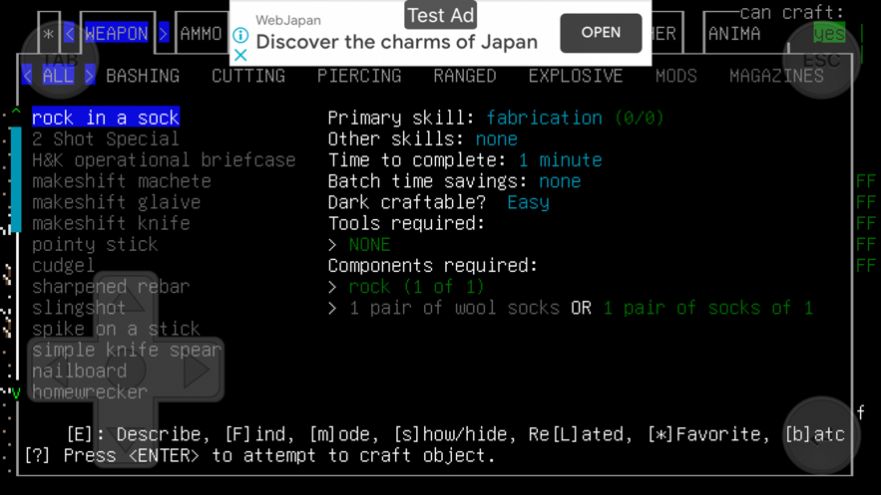Next subcategory arrow right of ALL

point(89,75)
